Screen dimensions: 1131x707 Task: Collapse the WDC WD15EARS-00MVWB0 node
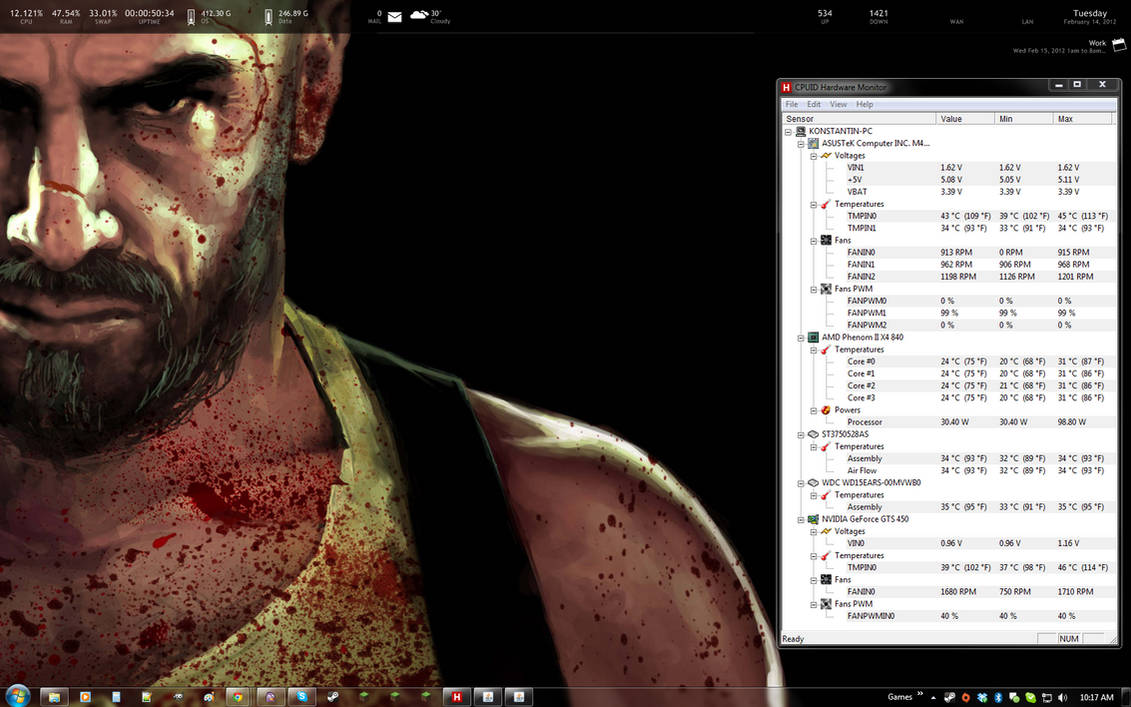click(801, 483)
